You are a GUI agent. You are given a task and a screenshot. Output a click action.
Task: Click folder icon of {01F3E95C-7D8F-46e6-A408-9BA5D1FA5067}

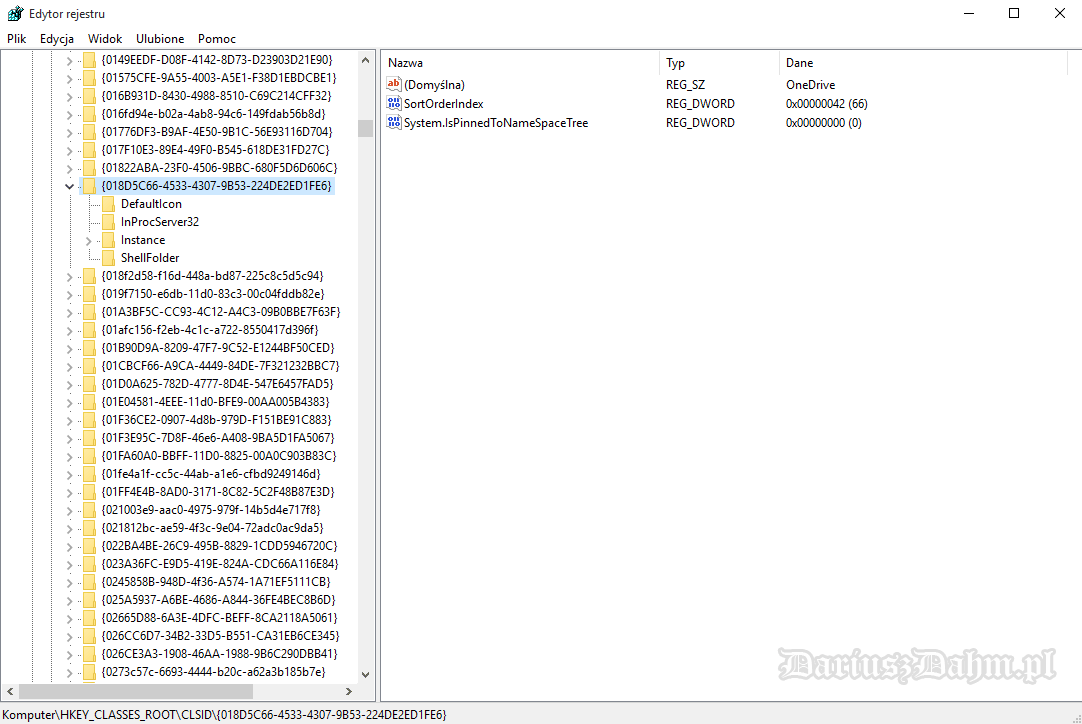tap(89, 438)
